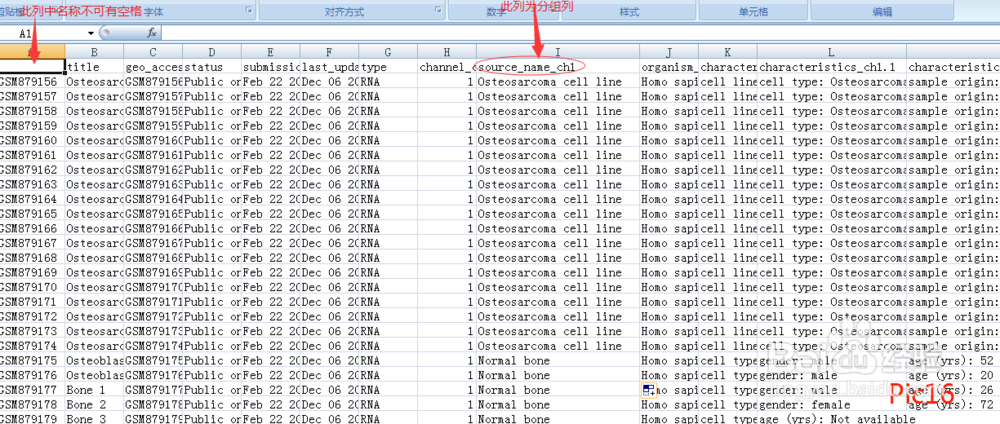This screenshot has width=1000, height=424.
Task: Select cell GSM879170 in column A
Action: [33, 287]
